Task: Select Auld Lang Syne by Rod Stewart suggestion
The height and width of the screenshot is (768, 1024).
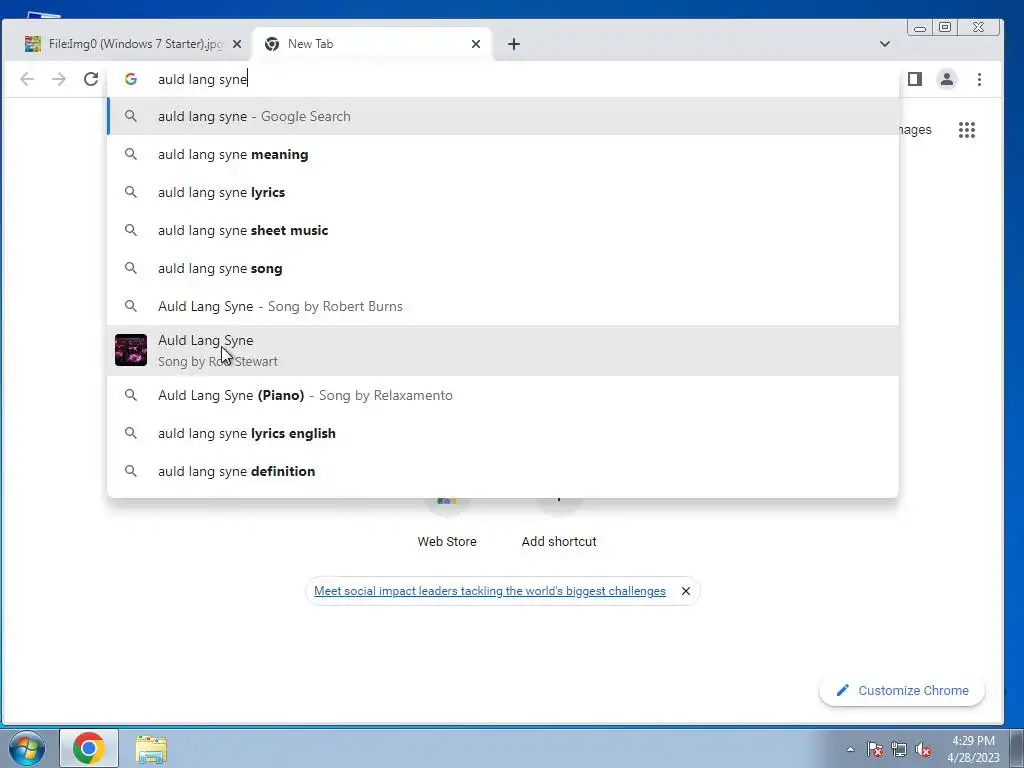Action: (x=503, y=351)
